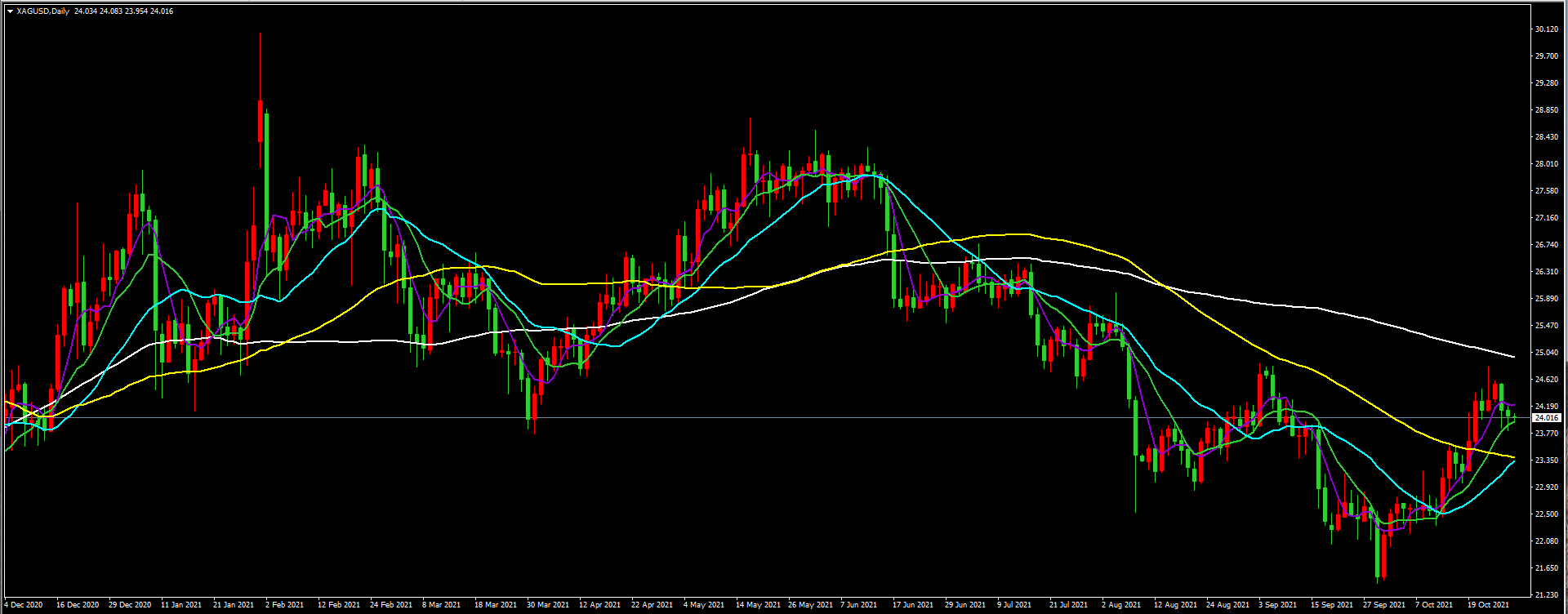This screenshot has width=1568, height=614.
Task: Click the 7 Jun 2021 date label
Action: click(x=859, y=605)
